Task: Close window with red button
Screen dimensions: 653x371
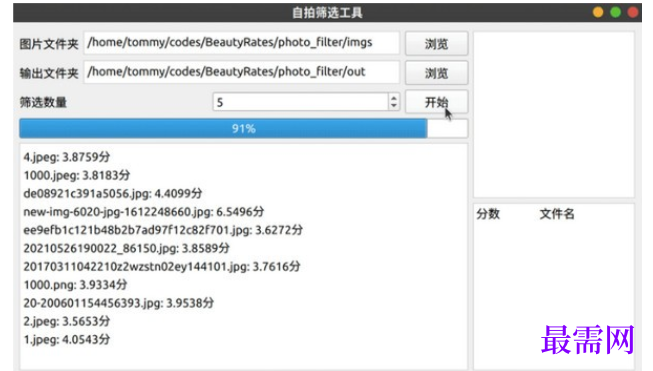Action: (x=633, y=12)
